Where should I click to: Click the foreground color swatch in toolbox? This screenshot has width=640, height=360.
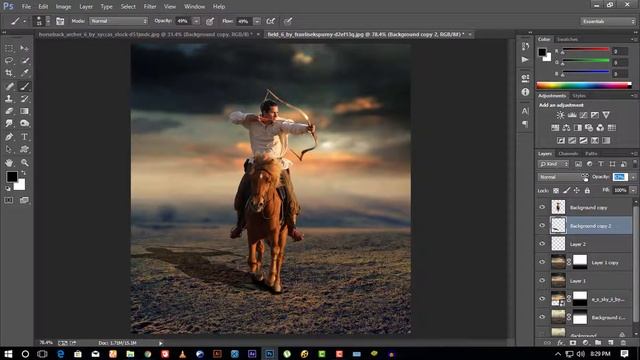click(x=12, y=177)
